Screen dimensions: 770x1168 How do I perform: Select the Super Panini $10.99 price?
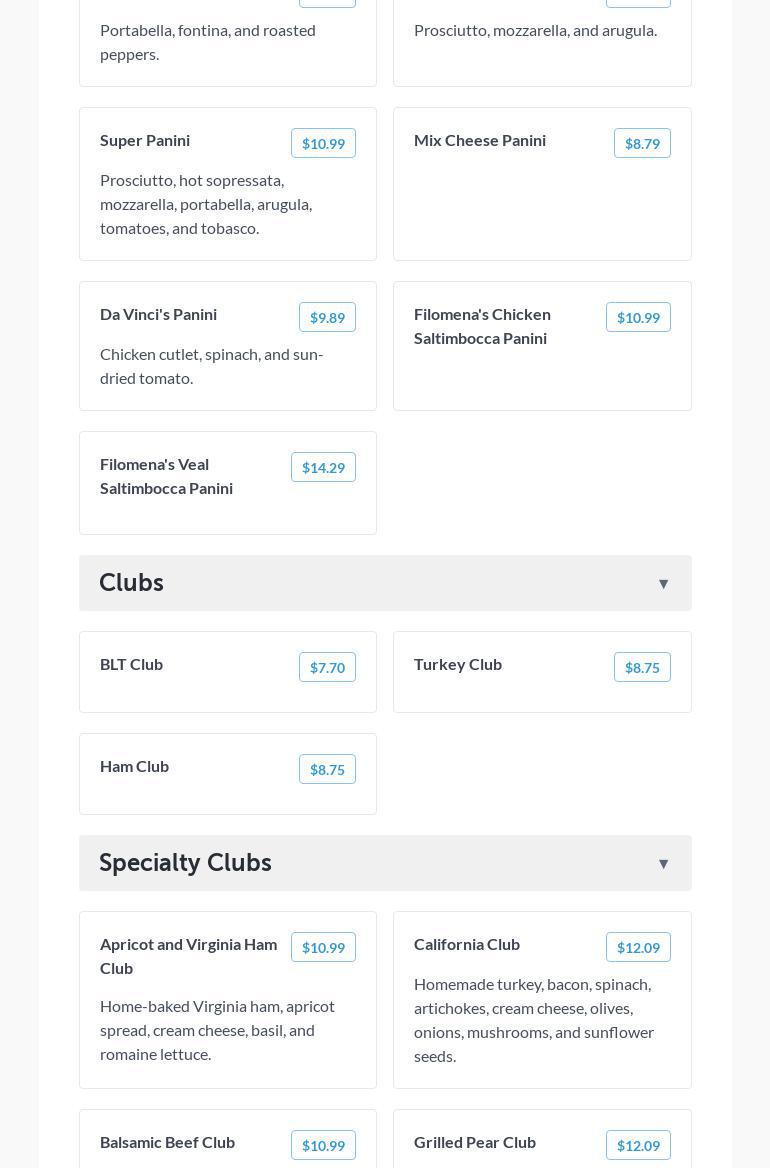click(323, 144)
